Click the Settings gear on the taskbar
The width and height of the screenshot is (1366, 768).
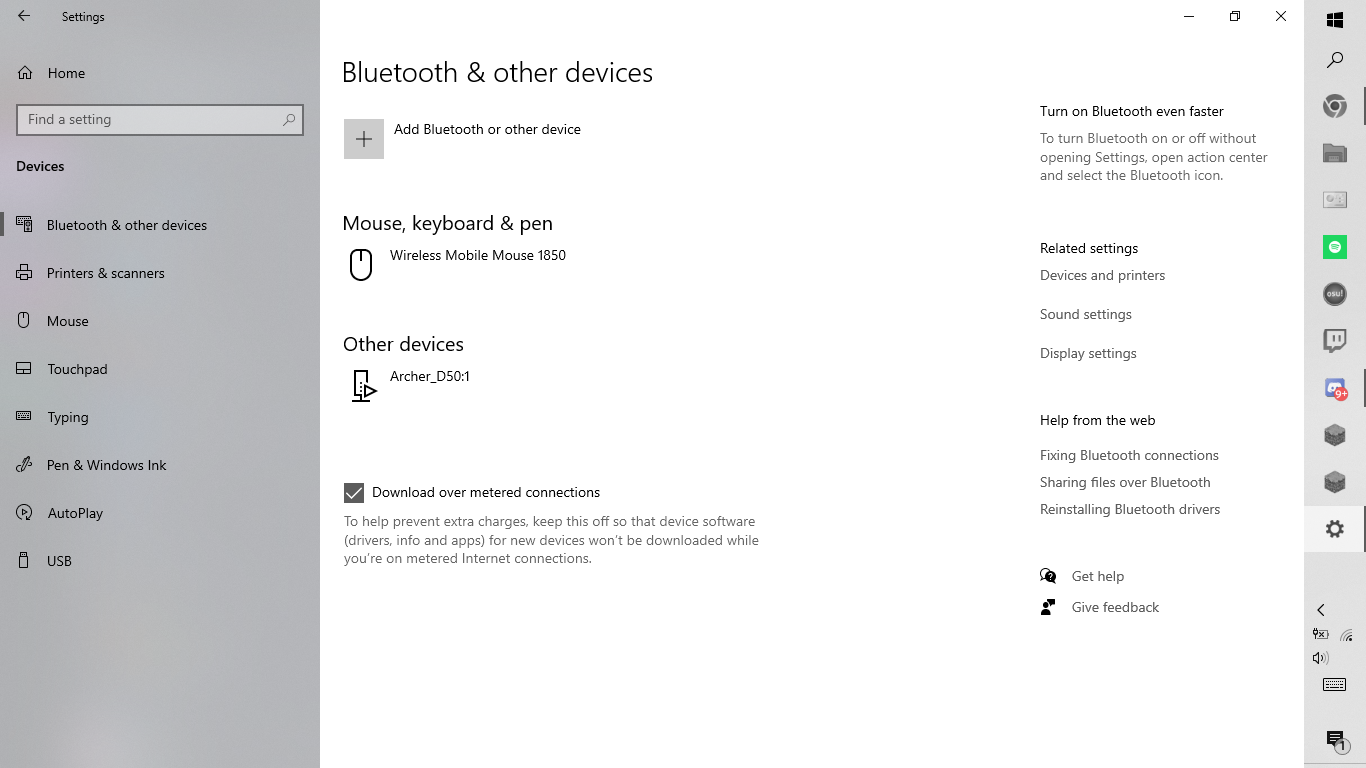1335,529
